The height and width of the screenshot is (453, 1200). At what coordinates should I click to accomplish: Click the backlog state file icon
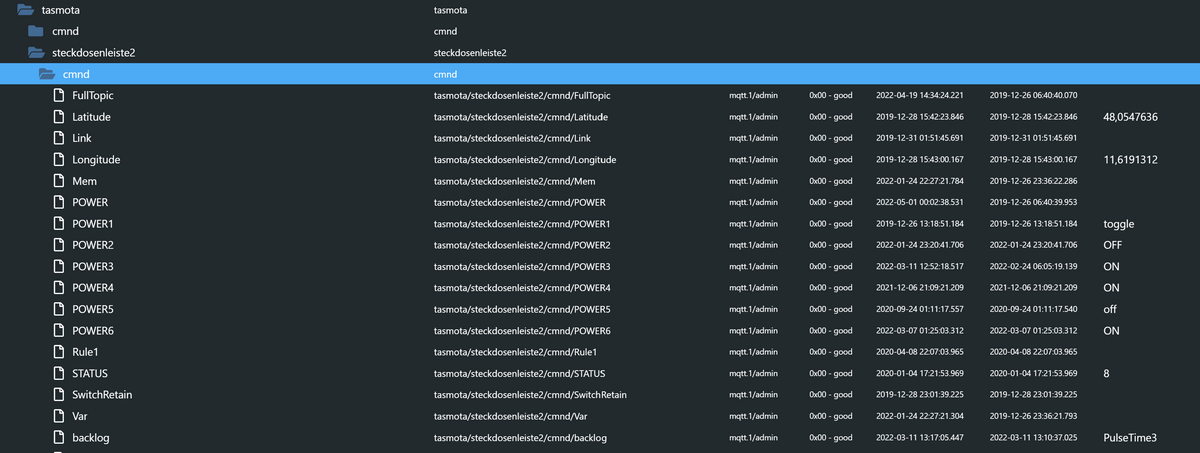[x=59, y=438]
